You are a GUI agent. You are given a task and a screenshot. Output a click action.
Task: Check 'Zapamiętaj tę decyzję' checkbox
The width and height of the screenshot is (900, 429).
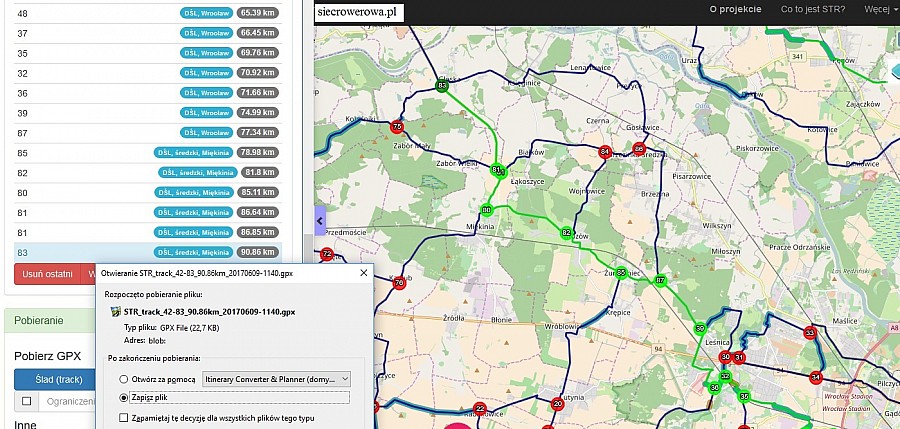point(124,417)
